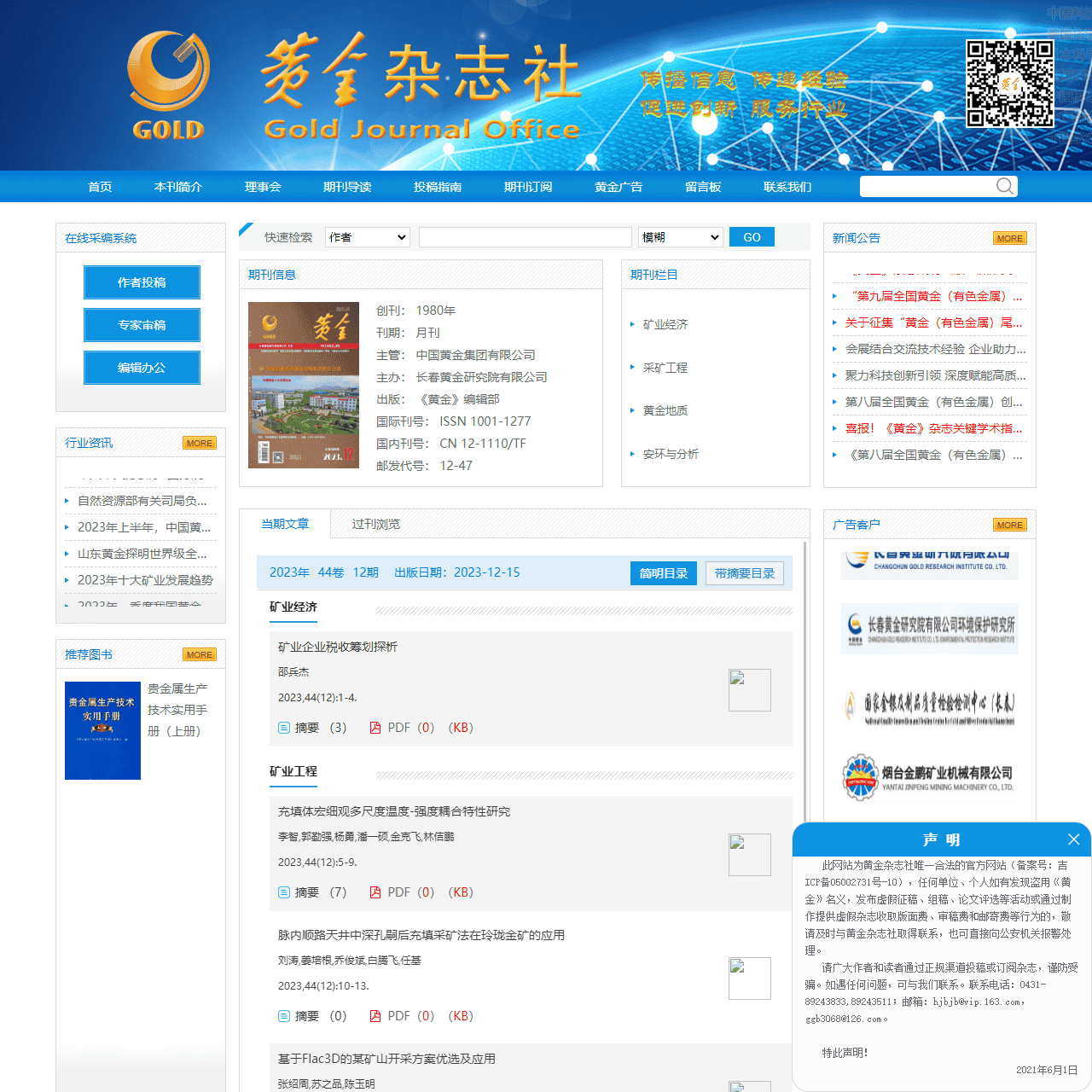1092x1092 pixels.
Task: Open the 黄金 journal cover image
Action: click(304, 385)
